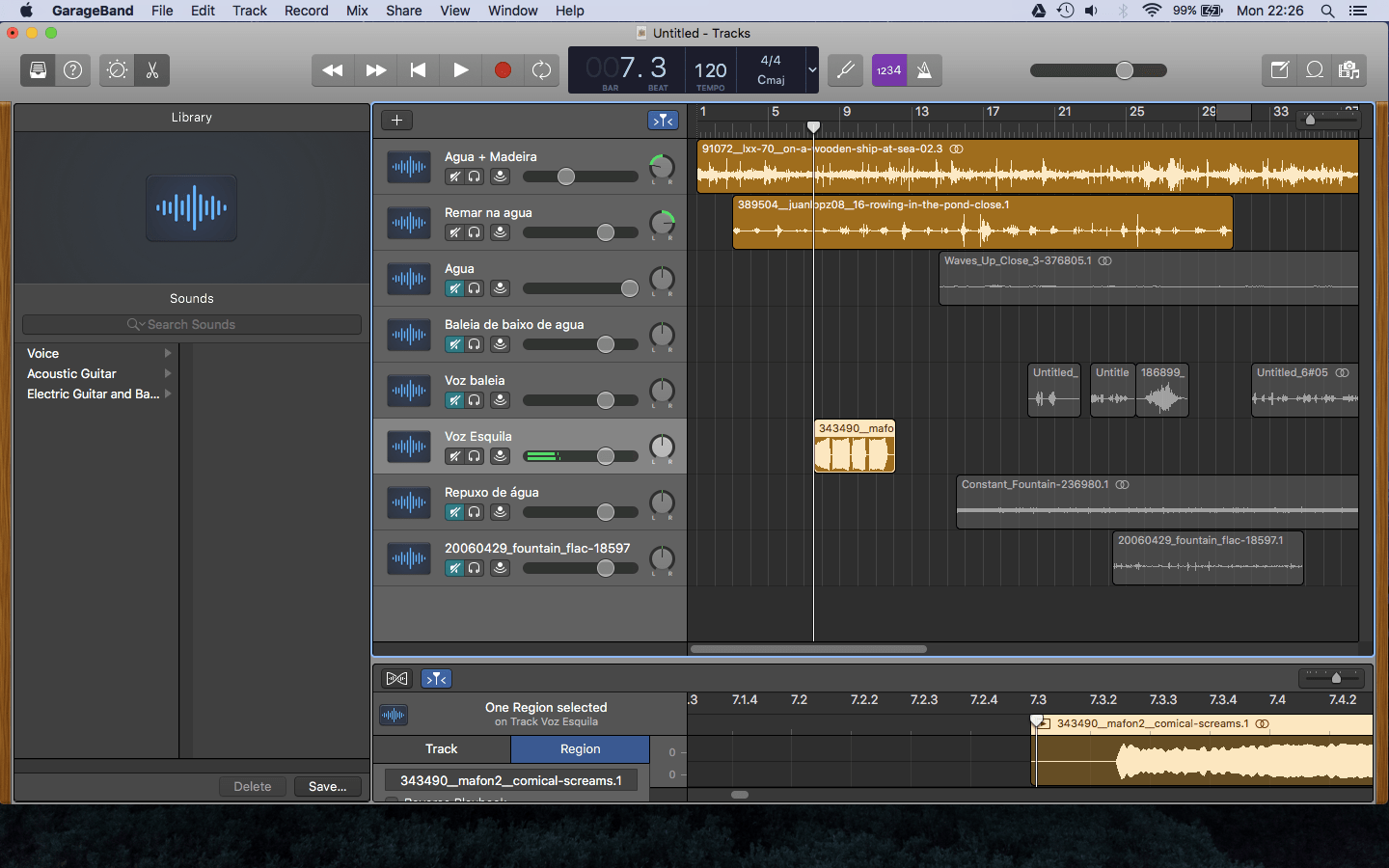The image size is (1389, 868).
Task: Toggle the Cycle loop button
Action: coord(542,70)
